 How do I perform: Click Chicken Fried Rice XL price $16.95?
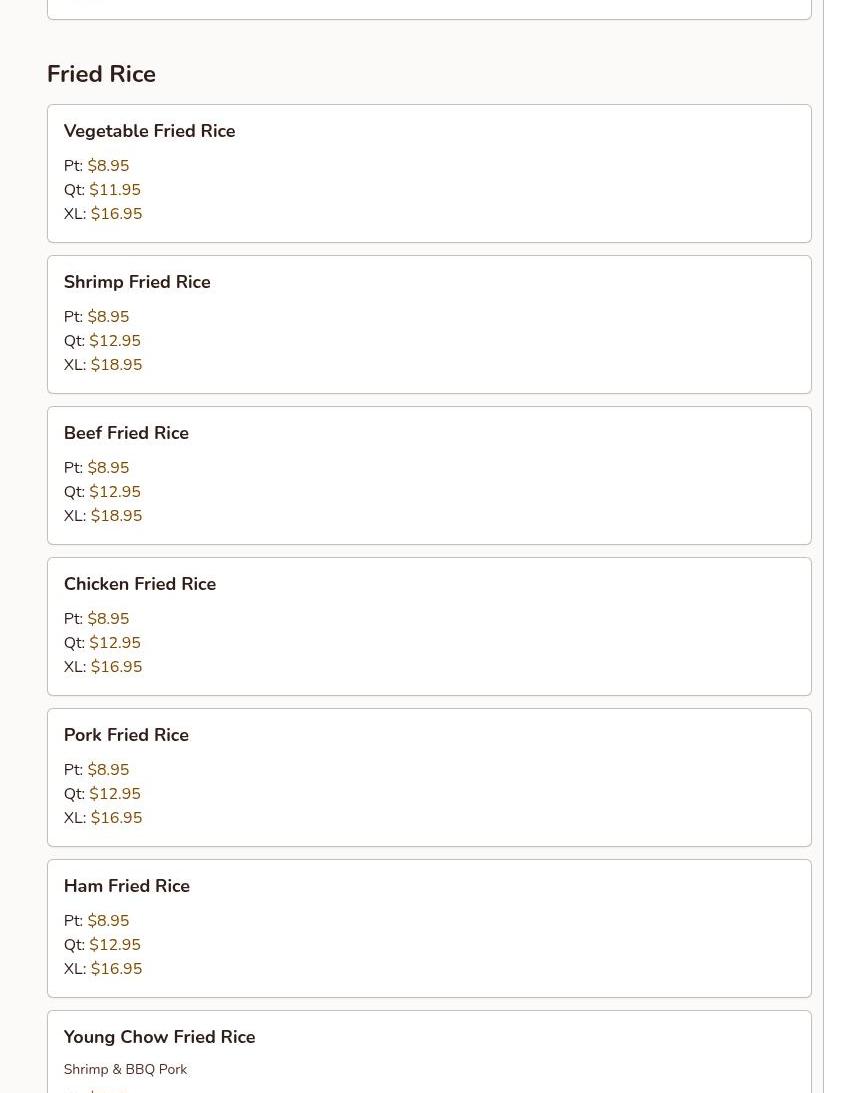click(x=116, y=667)
